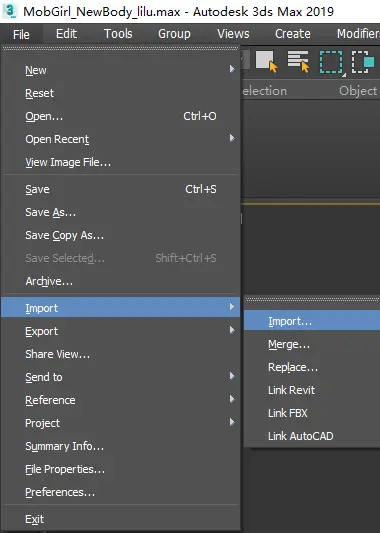Choose Open... from File menu
This screenshot has height=533, width=380.
[x=121, y=116]
